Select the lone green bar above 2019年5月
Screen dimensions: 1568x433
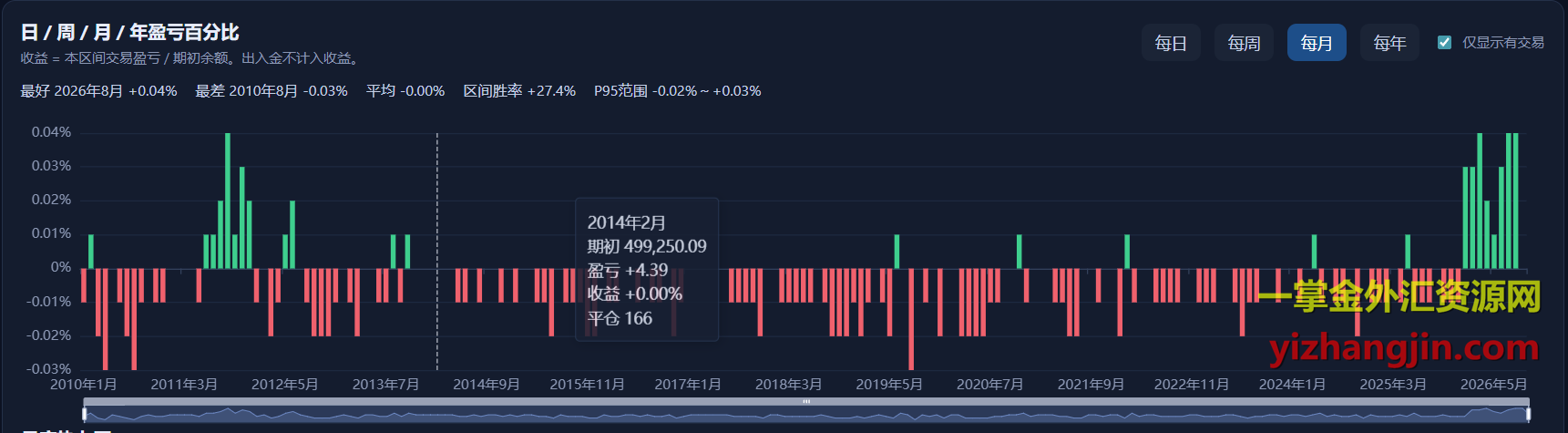point(897,252)
